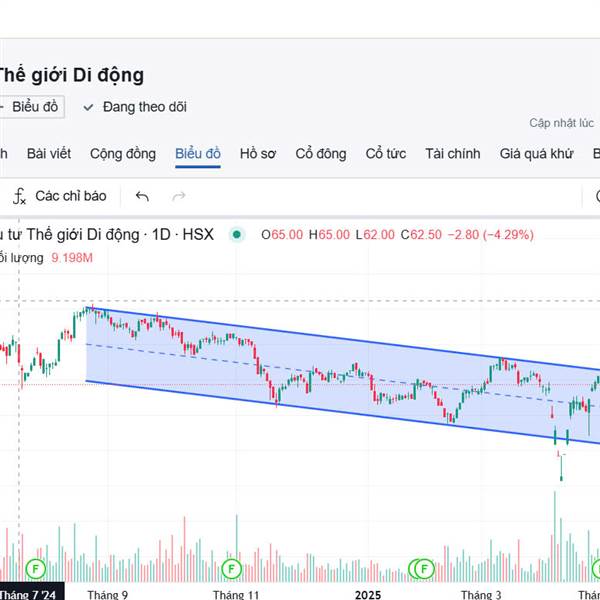The height and width of the screenshot is (600, 600).
Task: Click the change value −2.80 (−4.29%)
Action: coord(491,235)
